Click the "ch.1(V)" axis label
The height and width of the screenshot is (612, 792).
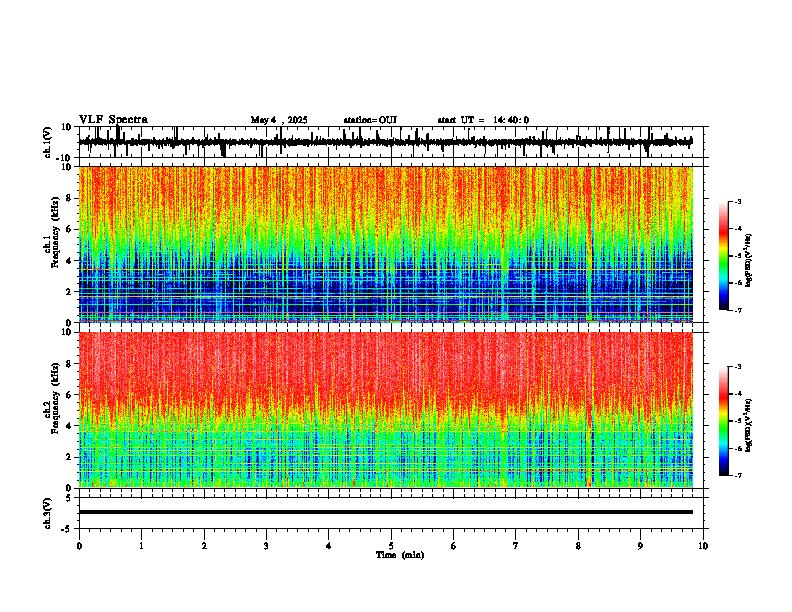tap(48, 142)
